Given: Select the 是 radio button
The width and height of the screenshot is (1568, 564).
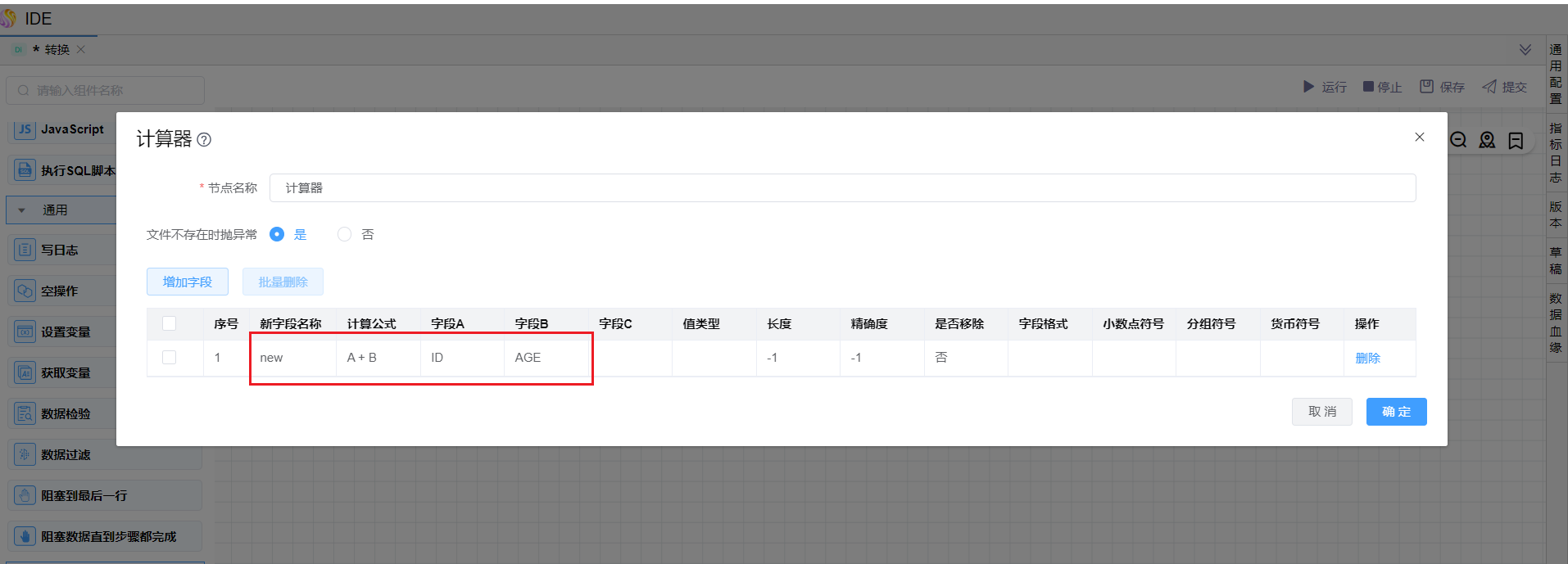Looking at the screenshot, I should coord(277,235).
